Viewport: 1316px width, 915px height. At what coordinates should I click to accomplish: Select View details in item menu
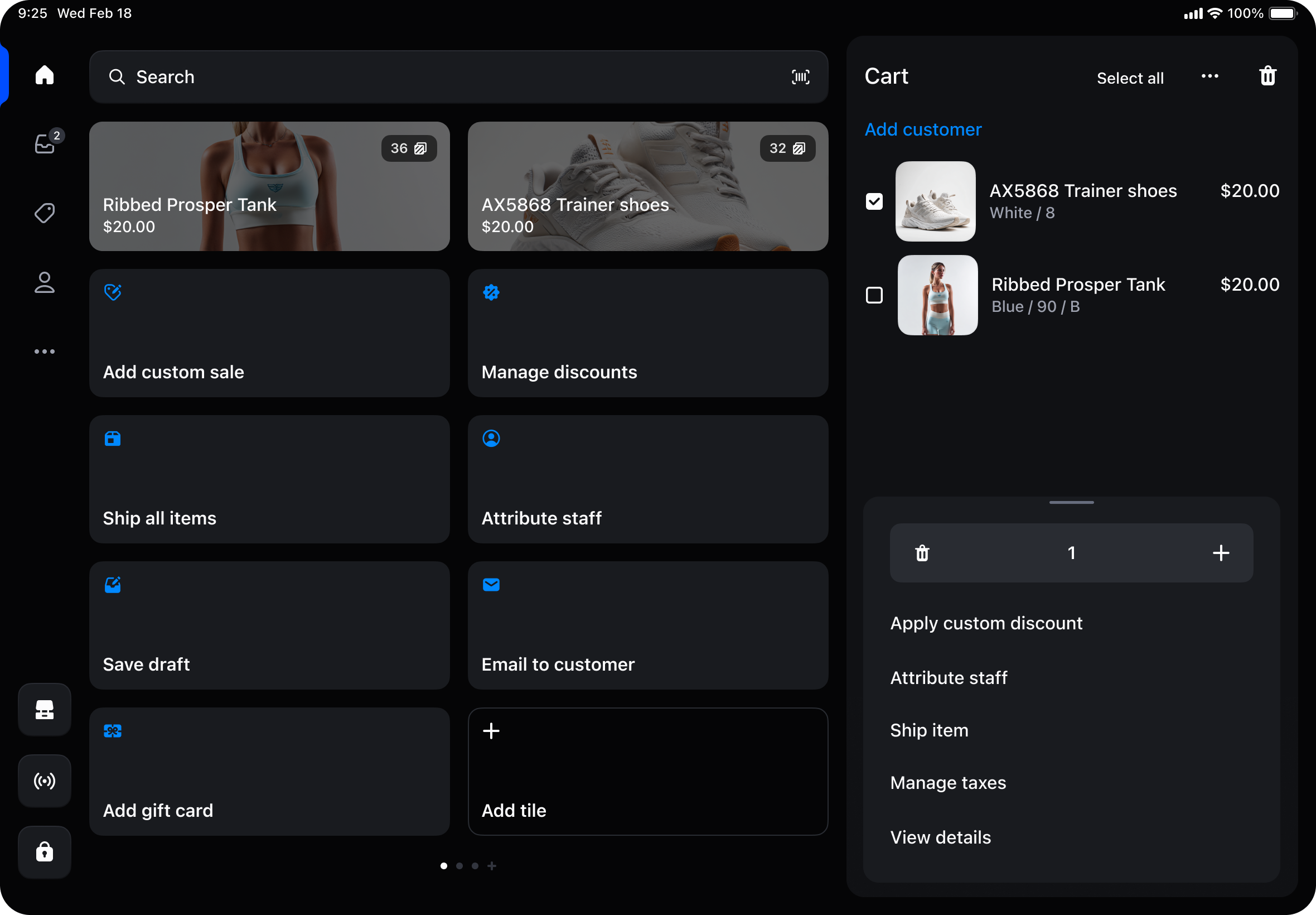point(940,837)
